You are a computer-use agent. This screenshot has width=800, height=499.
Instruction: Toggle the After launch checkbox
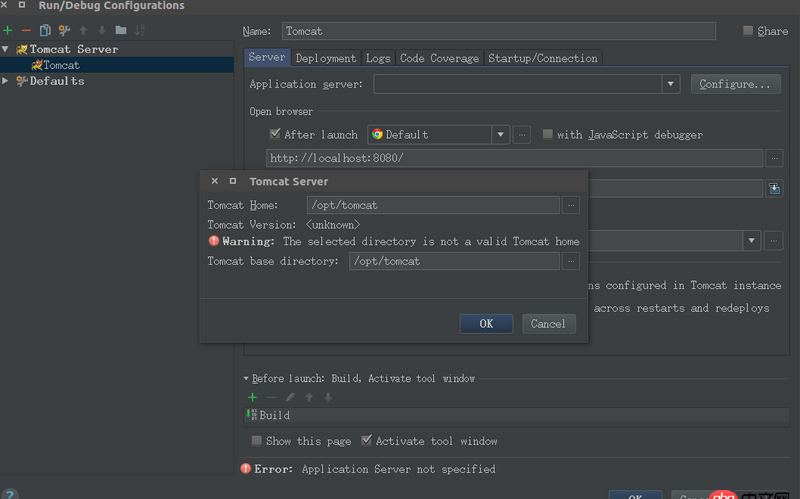tap(275, 134)
